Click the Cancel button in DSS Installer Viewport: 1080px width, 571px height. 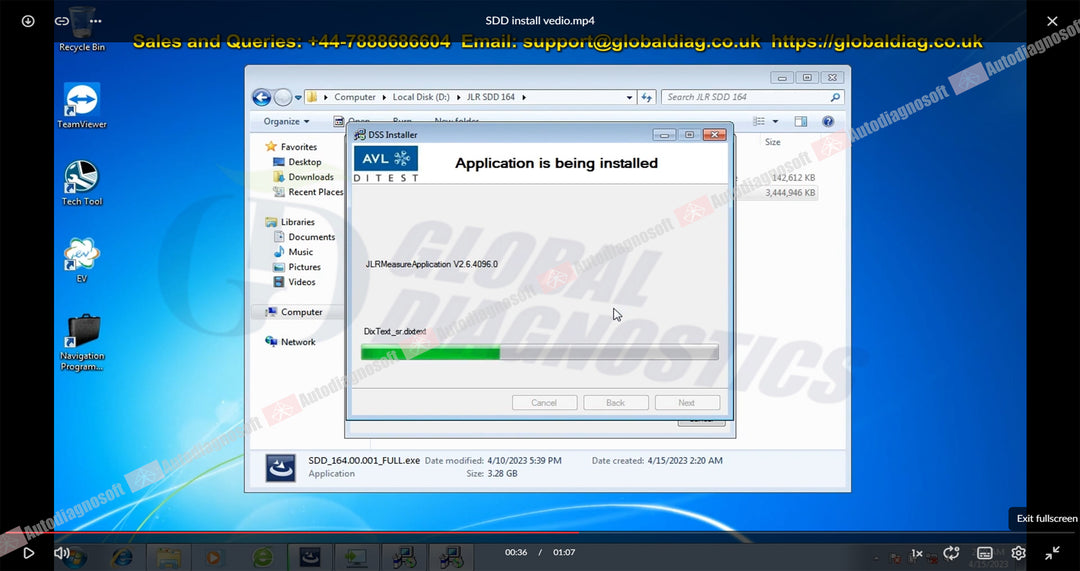coord(544,403)
